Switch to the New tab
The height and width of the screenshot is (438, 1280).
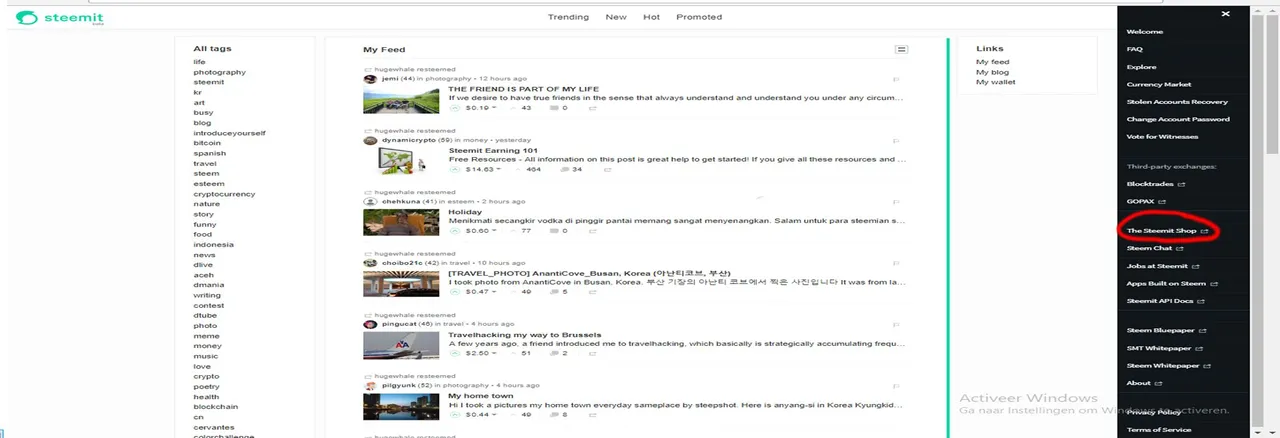point(616,17)
